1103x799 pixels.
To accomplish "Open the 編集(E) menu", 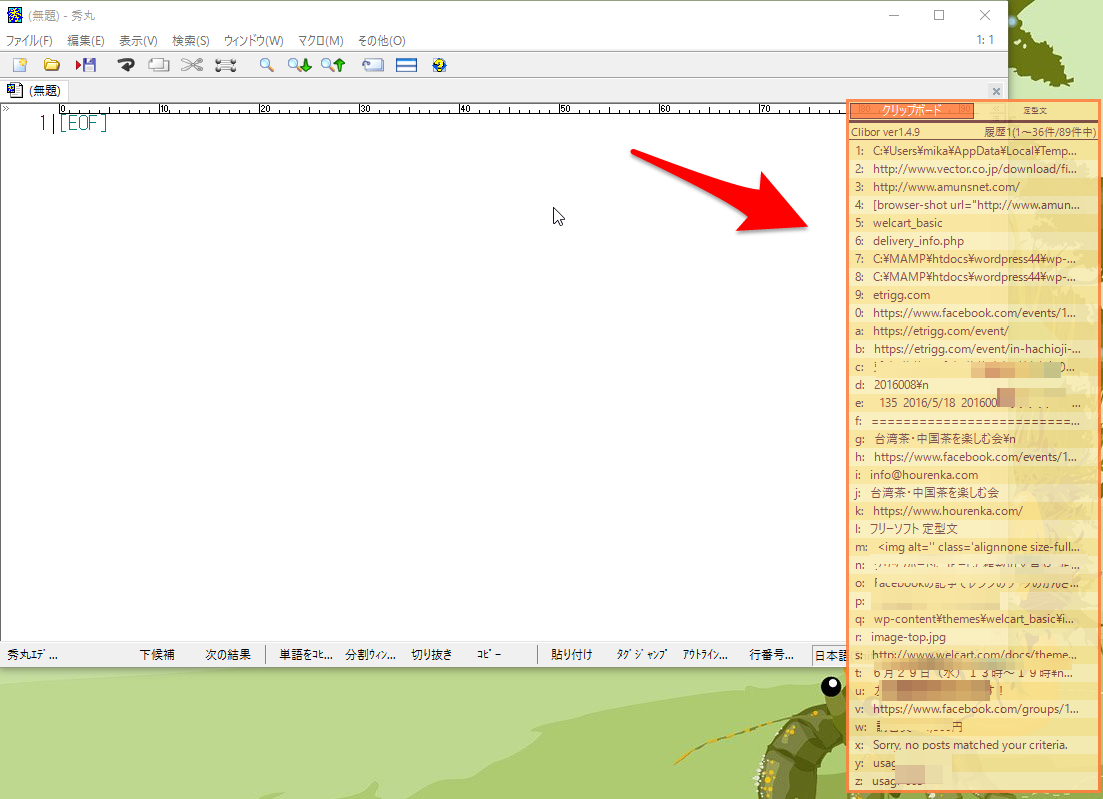I will [86, 41].
